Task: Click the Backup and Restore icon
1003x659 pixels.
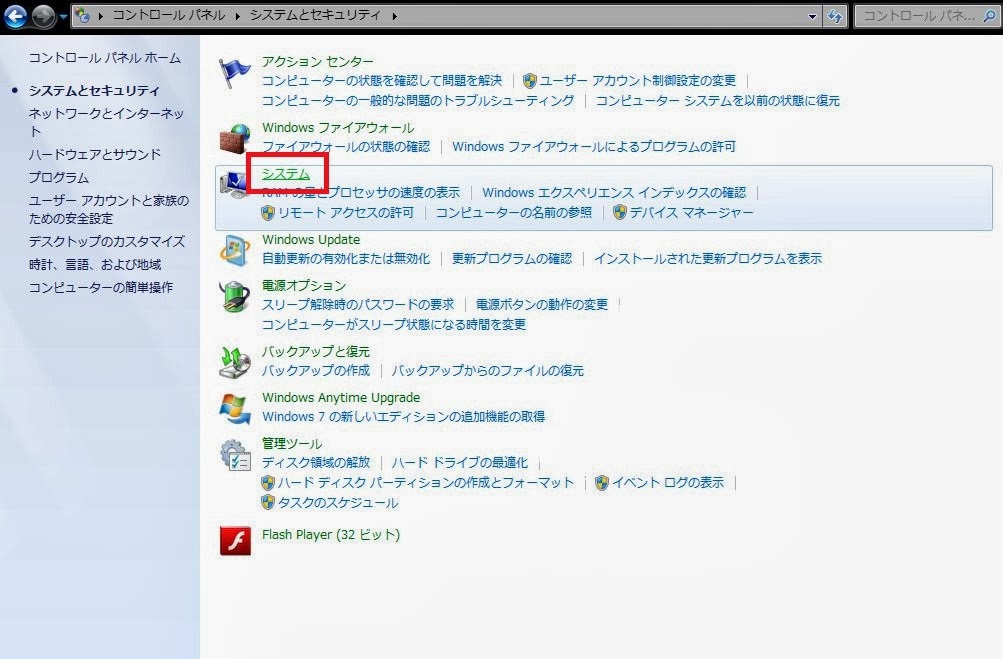Action: pyautogui.click(x=235, y=362)
